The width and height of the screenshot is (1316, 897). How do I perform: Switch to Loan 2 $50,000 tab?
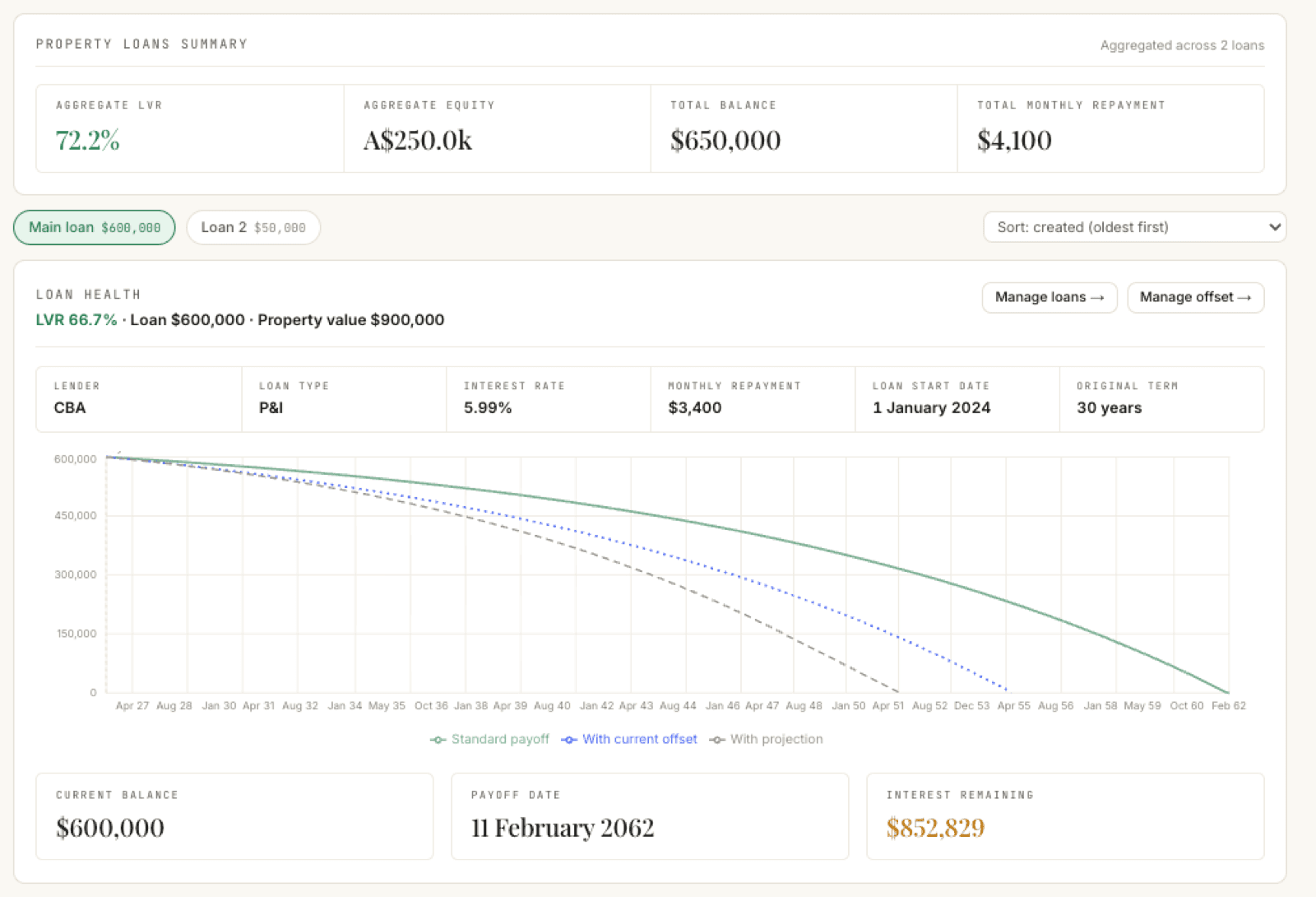pyautogui.click(x=253, y=227)
